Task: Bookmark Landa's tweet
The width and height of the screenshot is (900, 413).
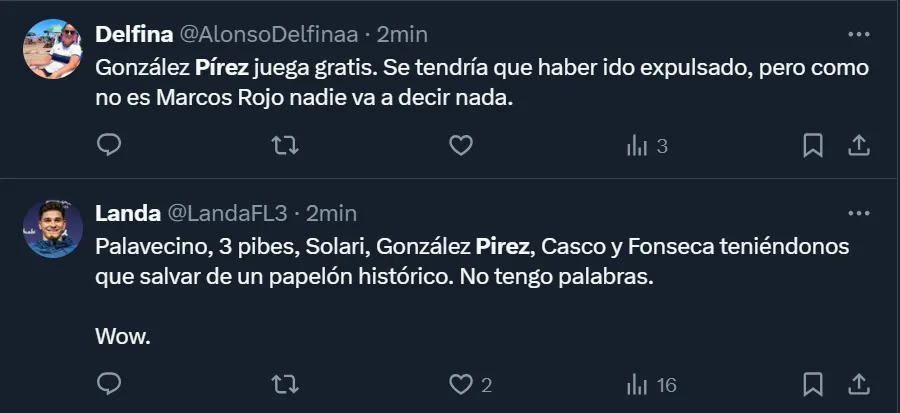Action: (813, 384)
